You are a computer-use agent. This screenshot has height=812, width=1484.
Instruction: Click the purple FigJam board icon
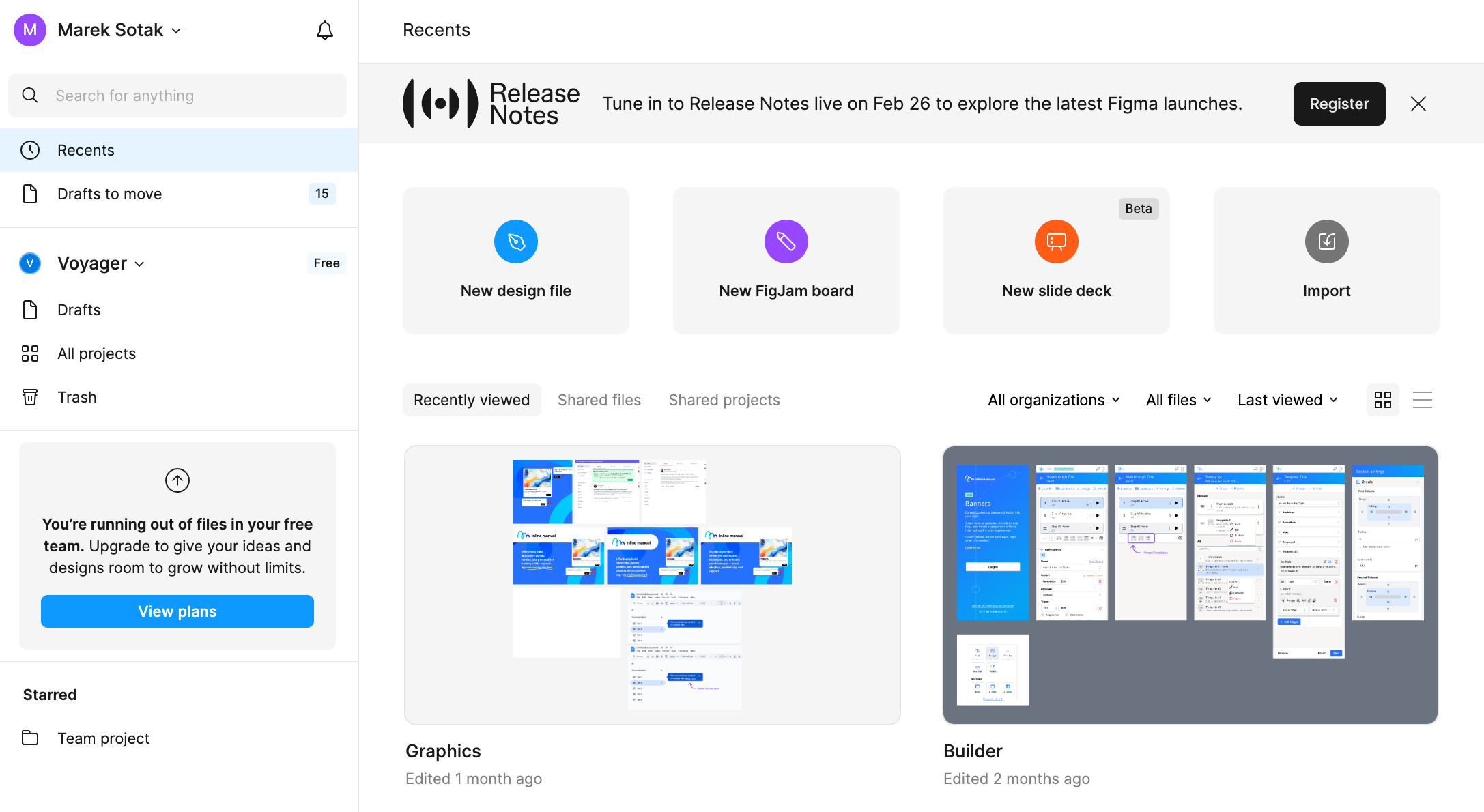click(786, 242)
